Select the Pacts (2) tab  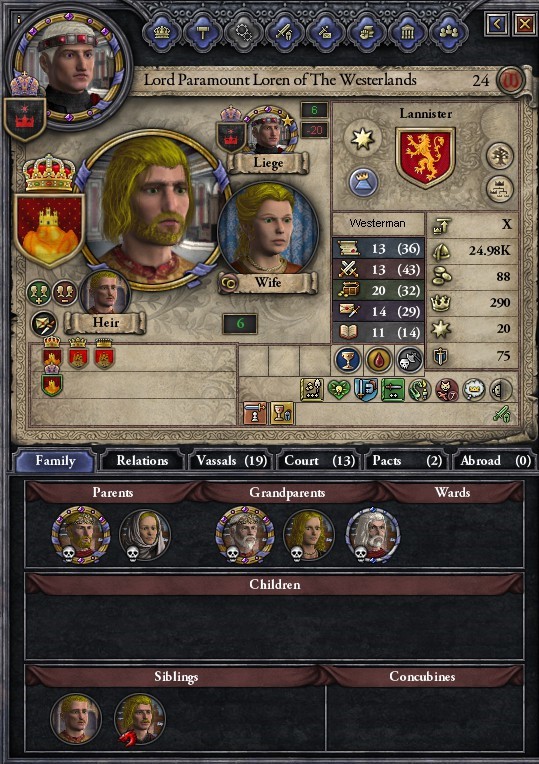(x=406, y=461)
